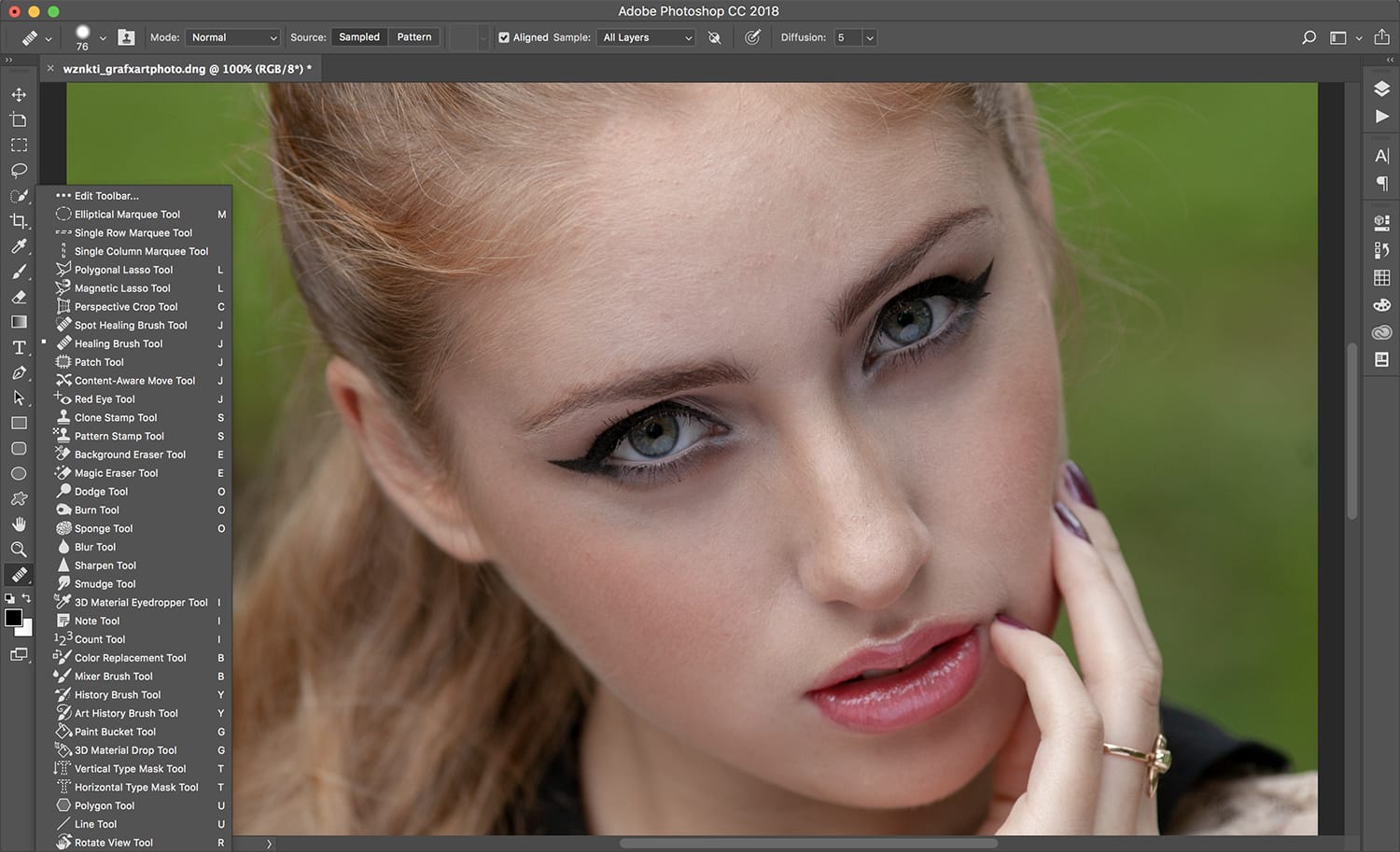
Task: Click the share icon in options bar
Action: (x=1382, y=37)
